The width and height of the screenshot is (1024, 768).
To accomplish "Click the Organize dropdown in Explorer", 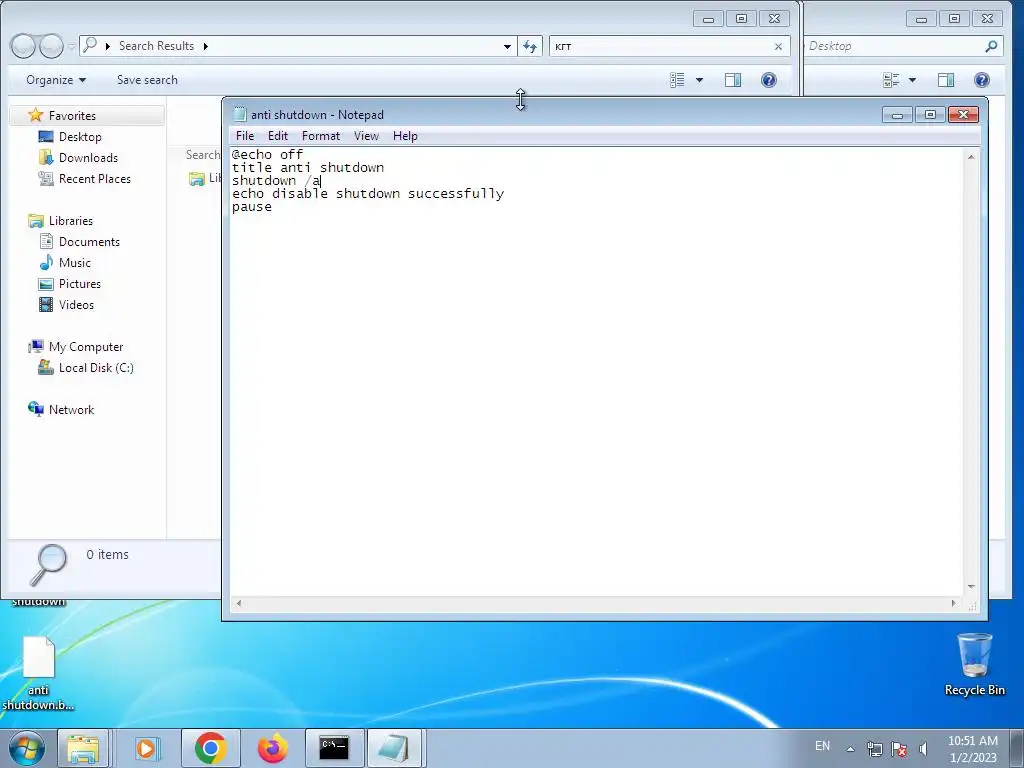I will pos(56,80).
